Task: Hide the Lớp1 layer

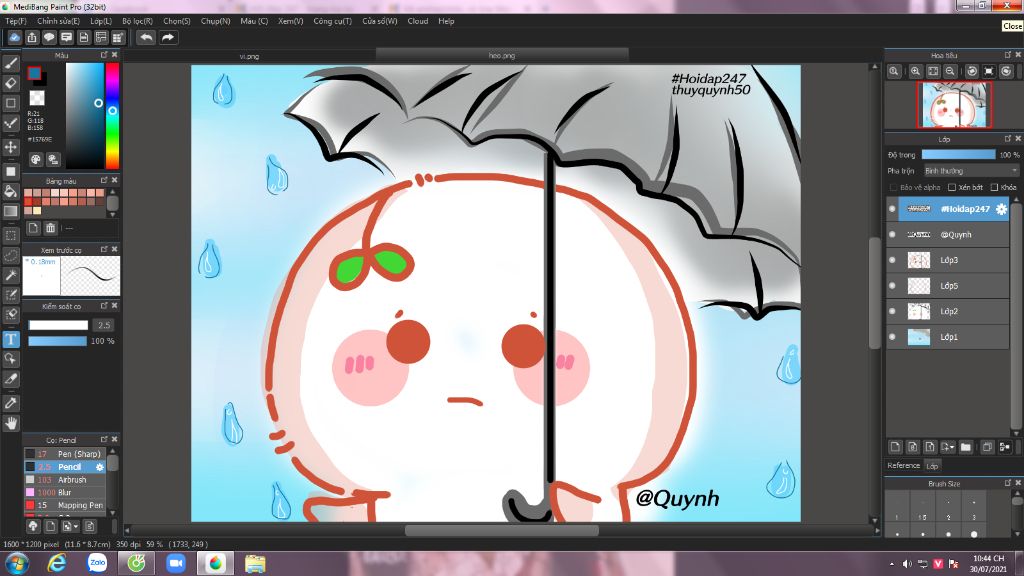Action: point(893,337)
